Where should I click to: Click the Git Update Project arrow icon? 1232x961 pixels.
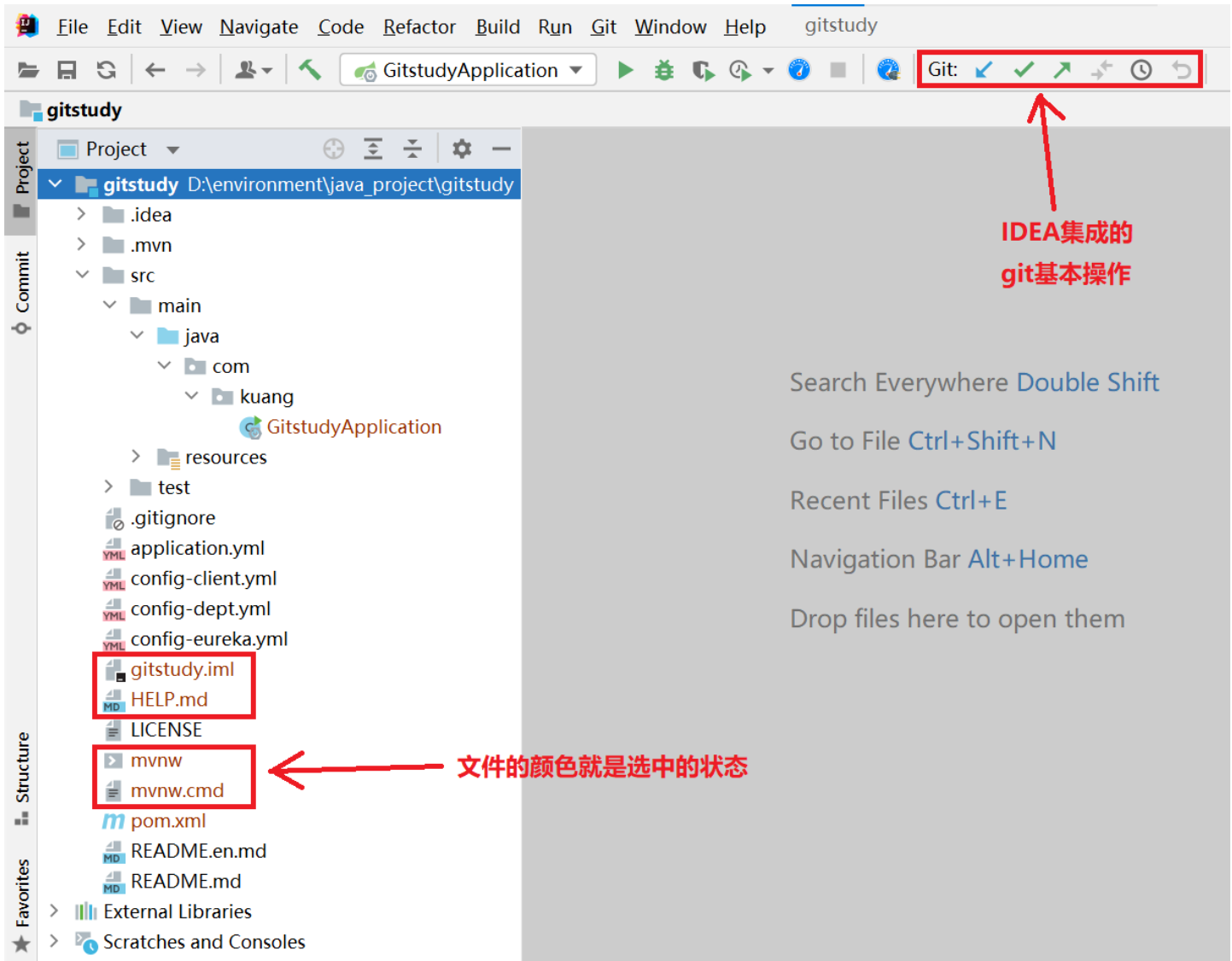coord(984,70)
